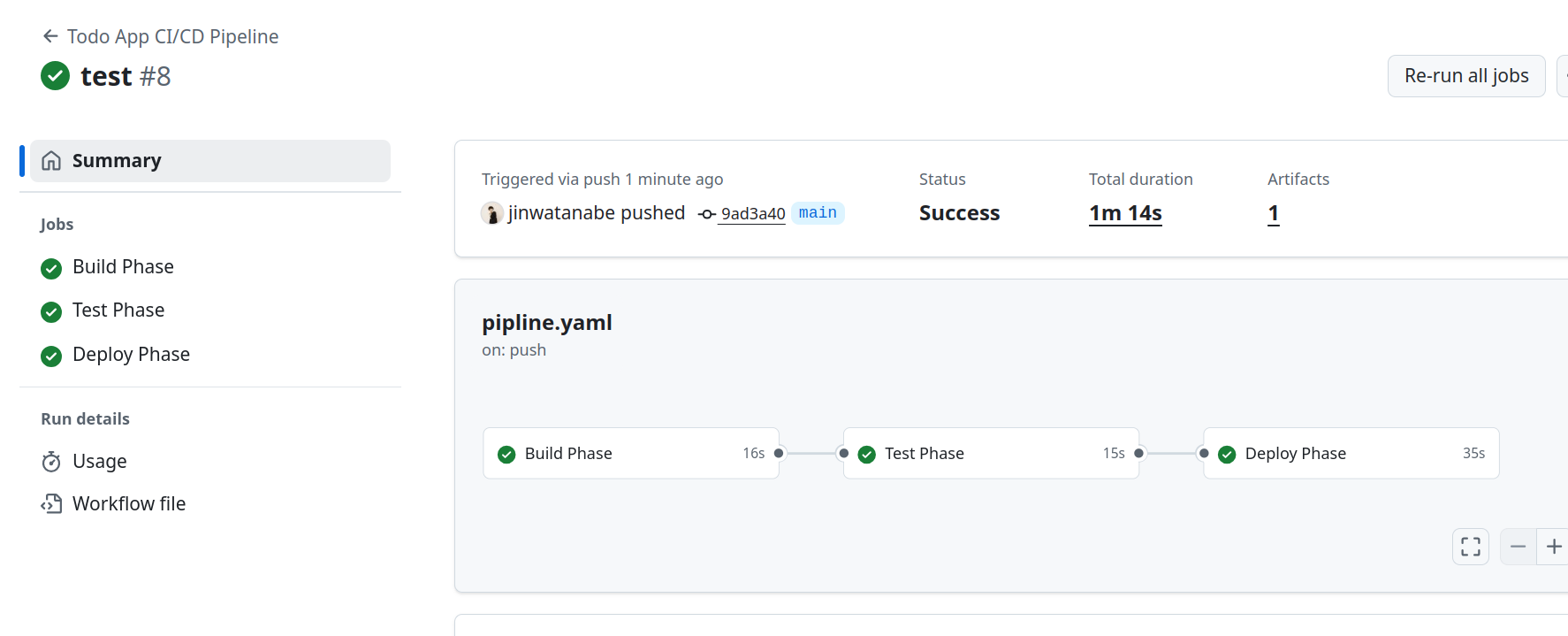
Task: Click the Workflow file code icon
Action: click(x=51, y=504)
